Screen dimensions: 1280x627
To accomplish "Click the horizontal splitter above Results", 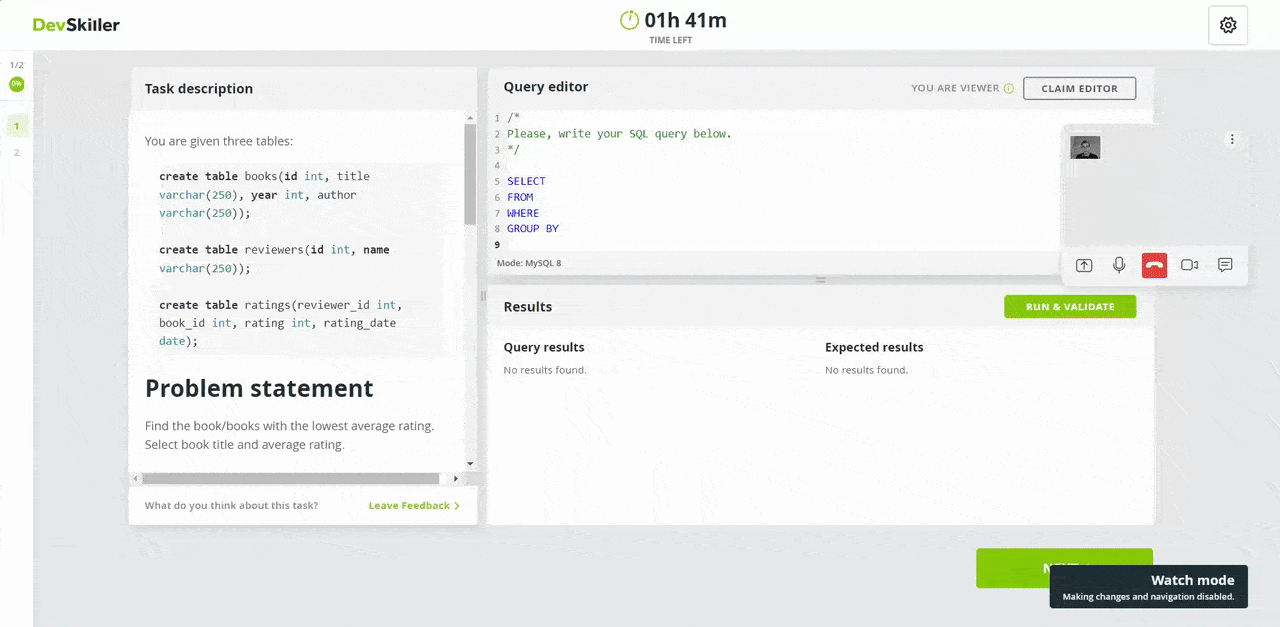I will (x=820, y=281).
